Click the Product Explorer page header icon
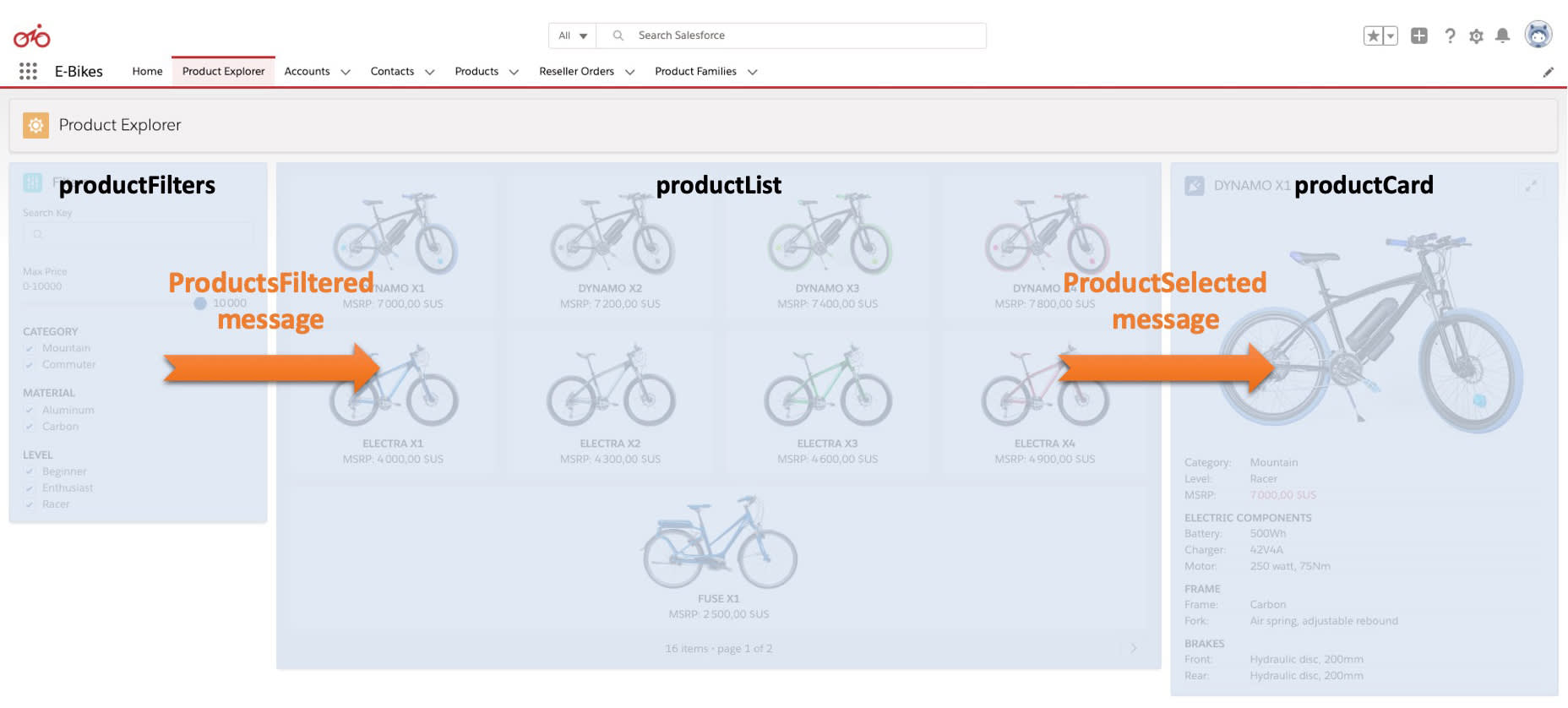 (35, 125)
